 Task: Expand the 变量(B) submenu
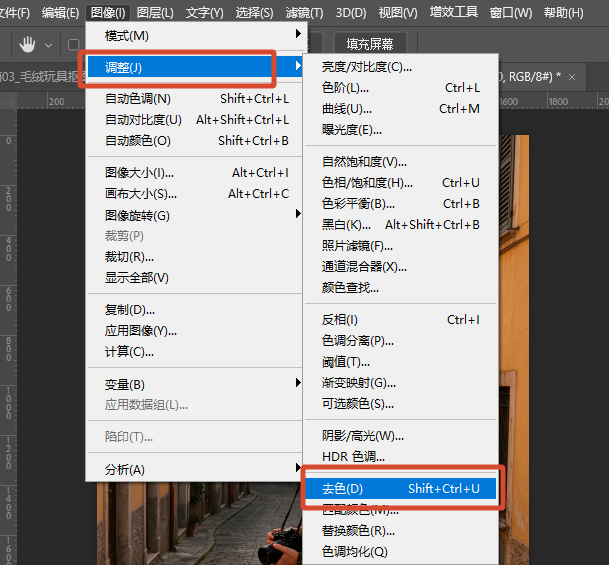(x=194, y=384)
